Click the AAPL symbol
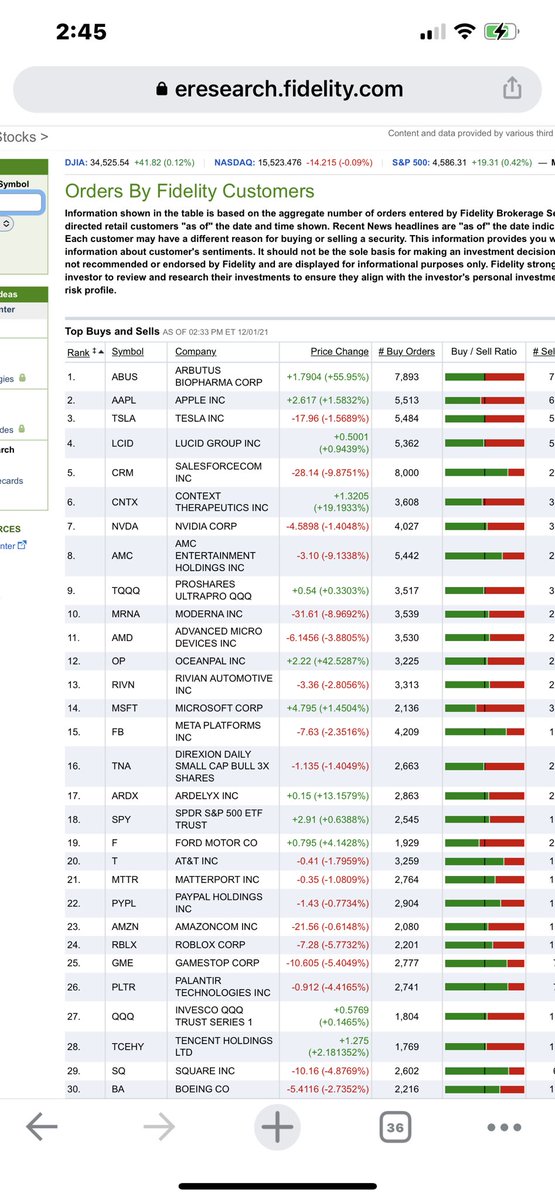The height and width of the screenshot is (1200, 555). pos(126,399)
